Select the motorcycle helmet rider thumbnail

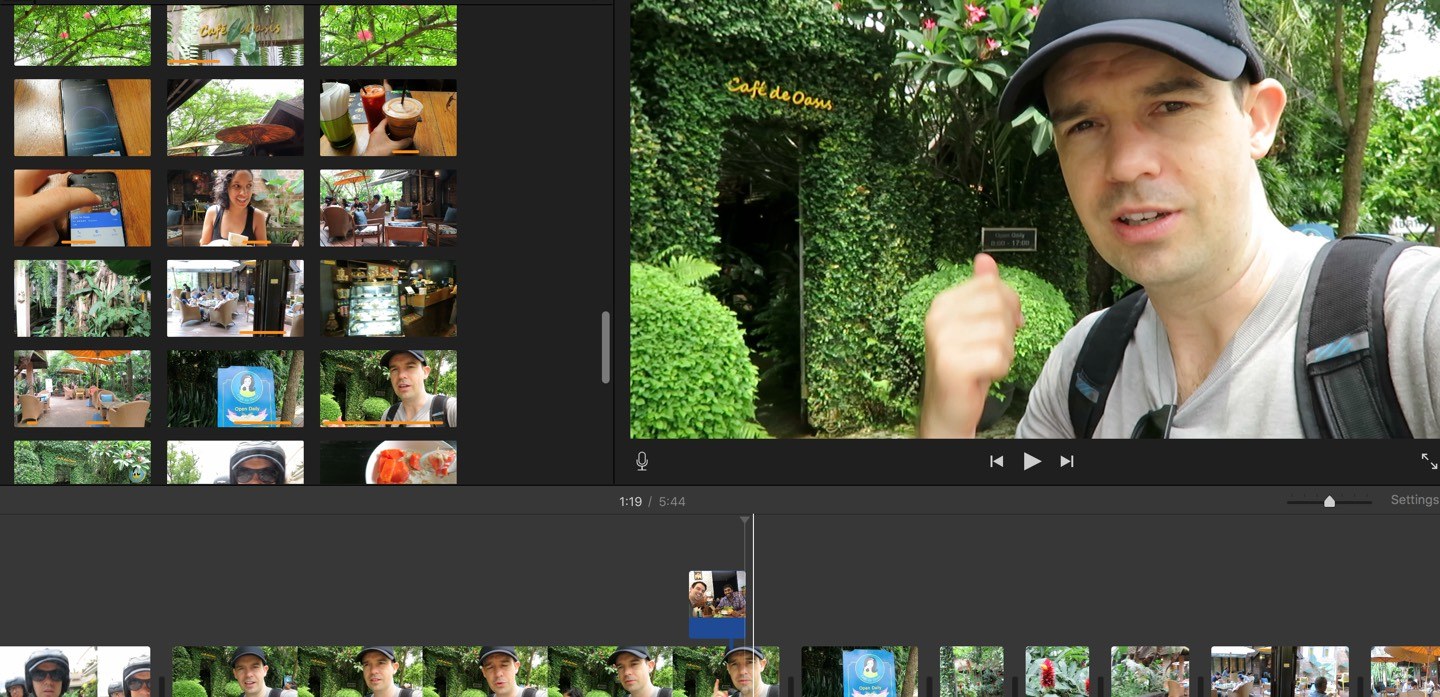coord(235,462)
